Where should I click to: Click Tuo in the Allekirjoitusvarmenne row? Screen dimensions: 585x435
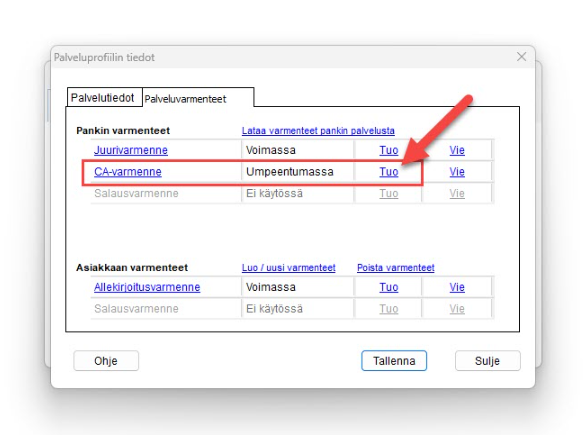pos(389,287)
